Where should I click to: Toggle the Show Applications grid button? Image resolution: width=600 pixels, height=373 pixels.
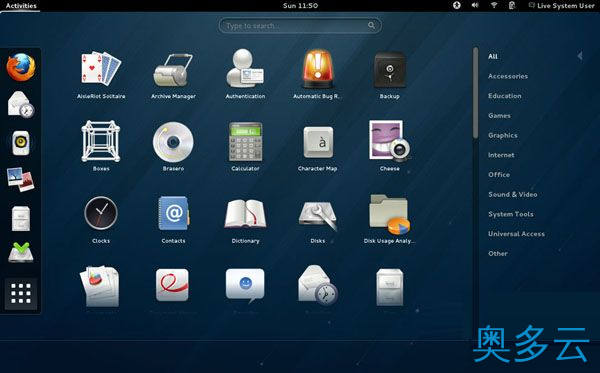point(21,294)
